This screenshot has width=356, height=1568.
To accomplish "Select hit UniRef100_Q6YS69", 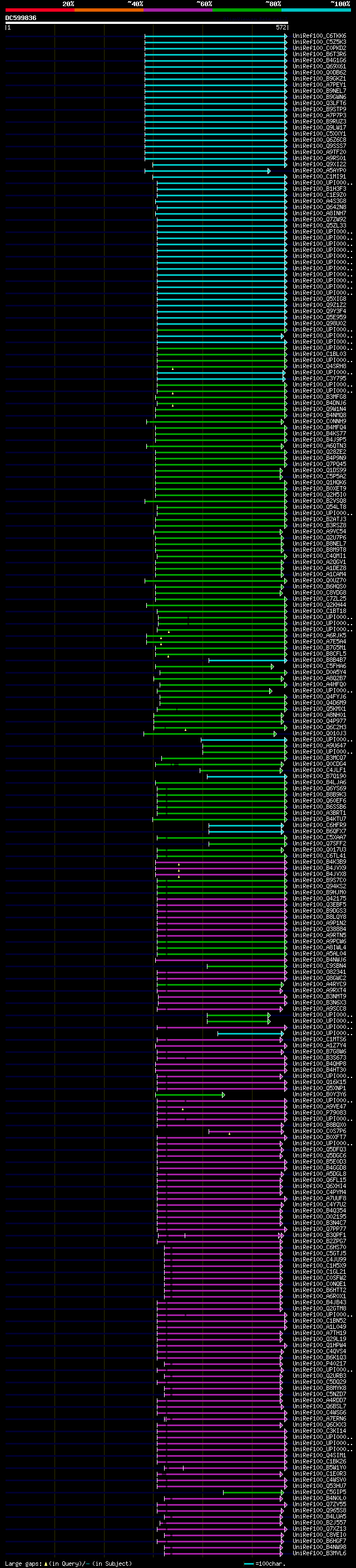I will 319,789.
